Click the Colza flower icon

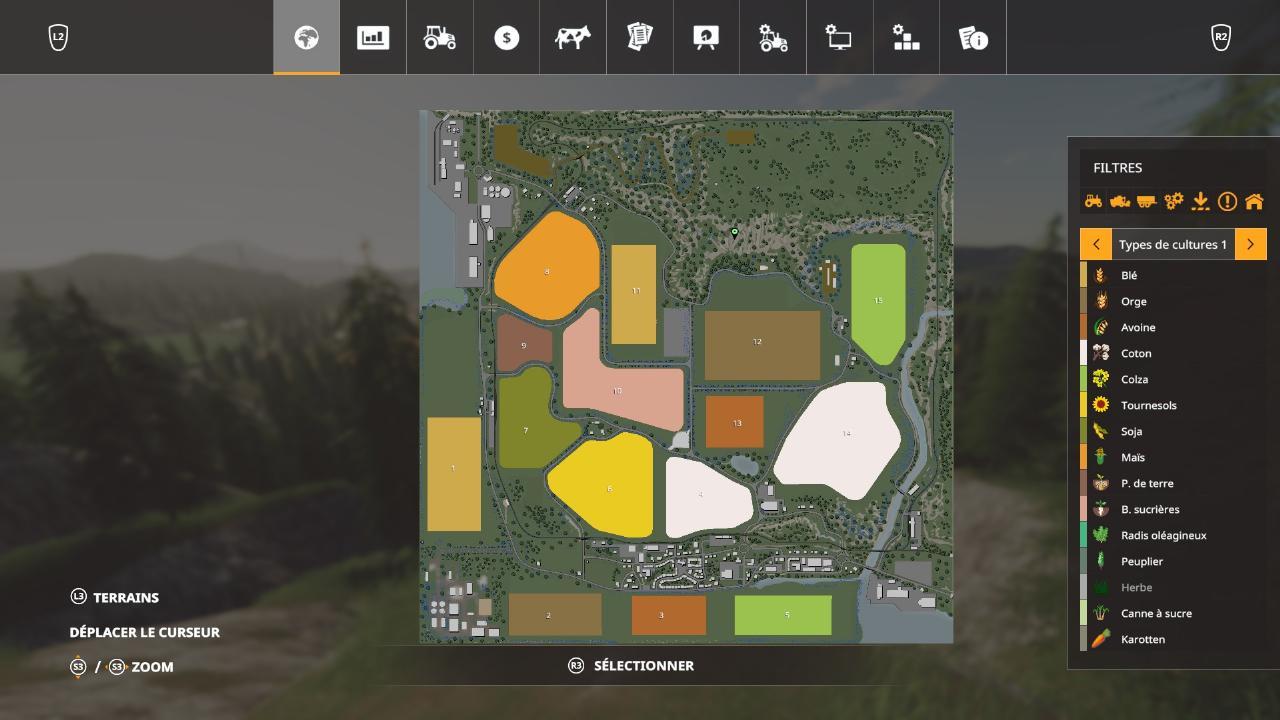point(1101,379)
